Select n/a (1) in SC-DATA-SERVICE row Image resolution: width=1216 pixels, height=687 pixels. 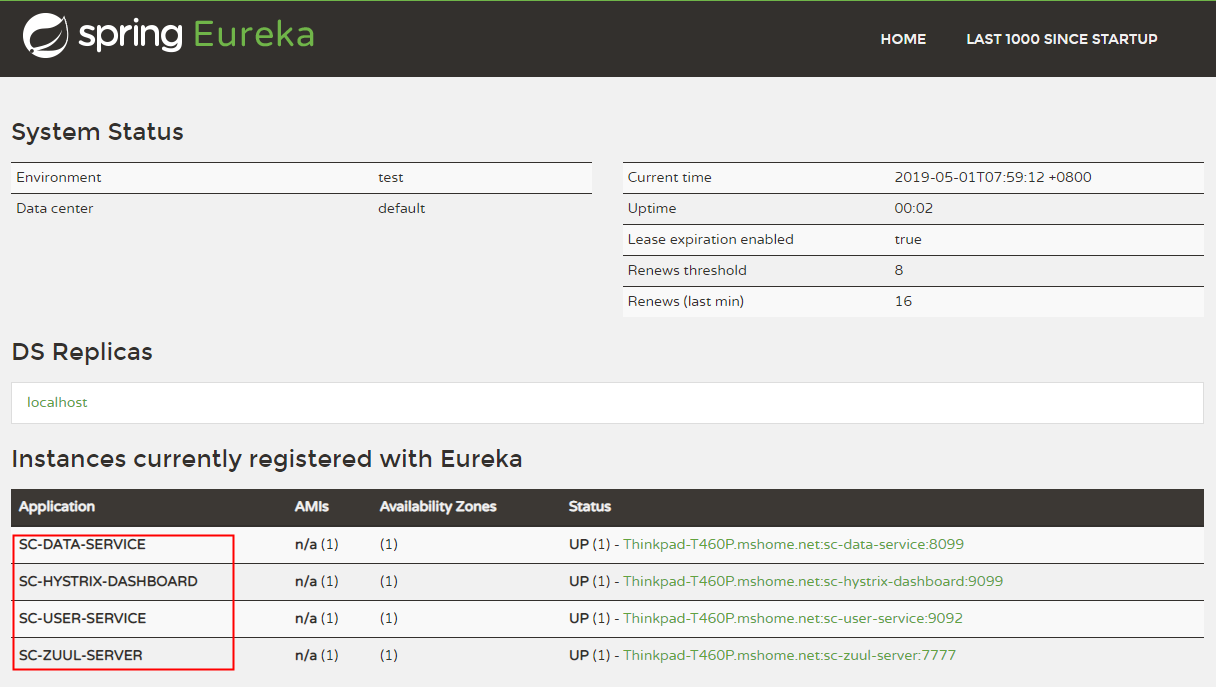[x=317, y=545]
